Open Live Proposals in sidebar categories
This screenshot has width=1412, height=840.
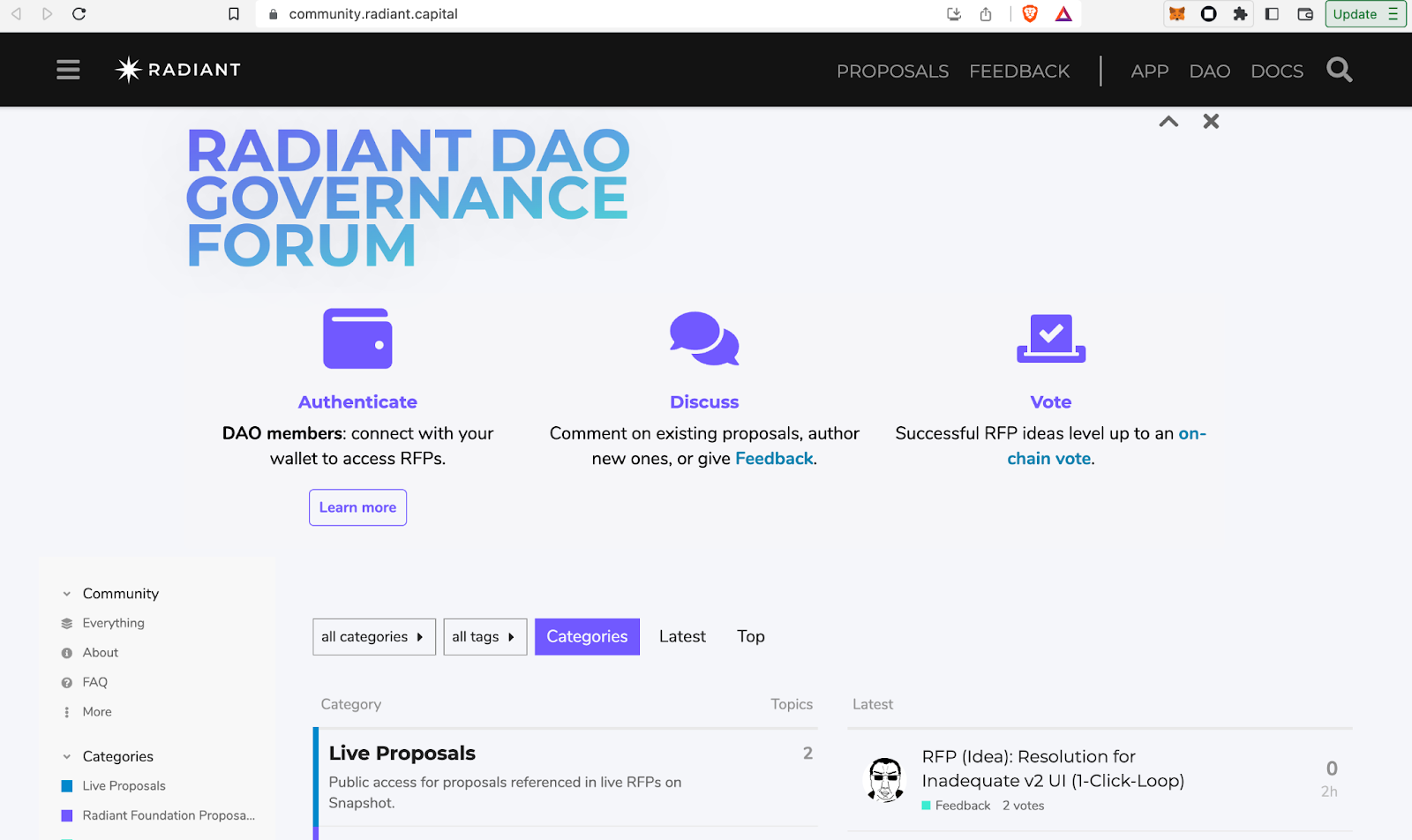(x=124, y=786)
